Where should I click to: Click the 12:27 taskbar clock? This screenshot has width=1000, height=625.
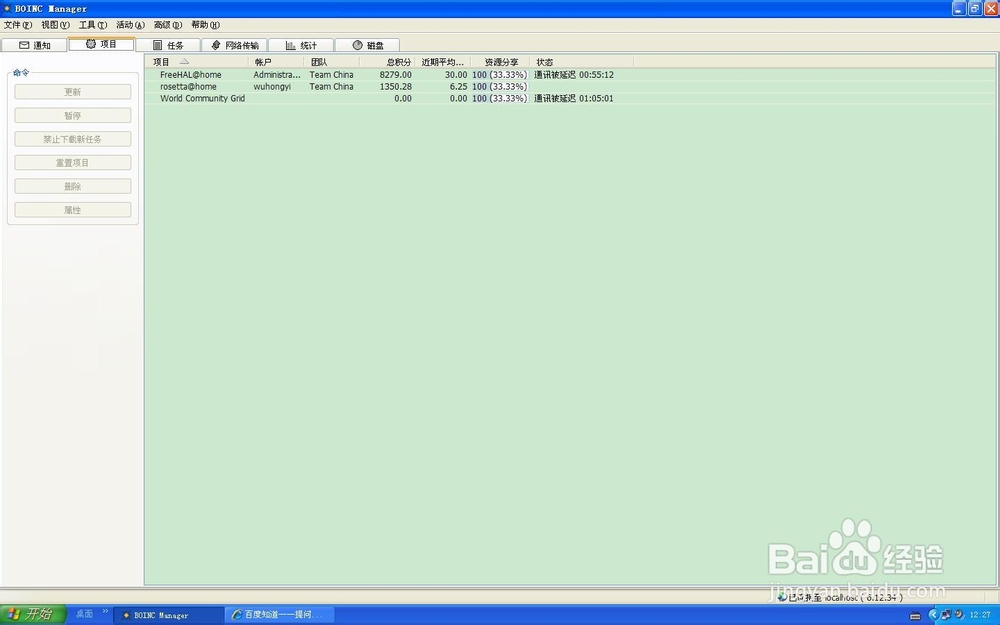(x=980, y=615)
